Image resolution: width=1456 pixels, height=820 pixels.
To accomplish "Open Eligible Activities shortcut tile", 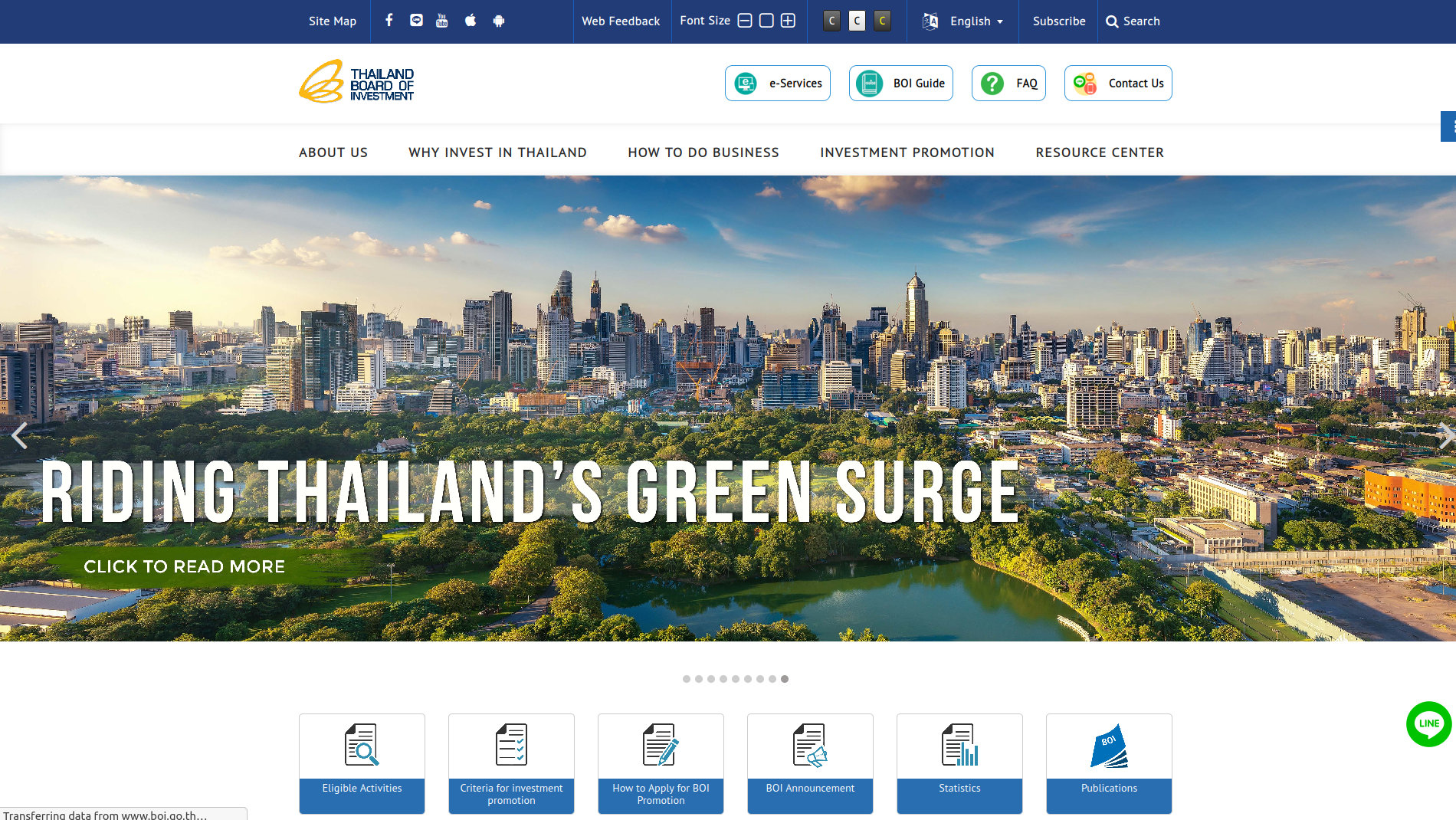I will pyautogui.click(x=362, y=763).
